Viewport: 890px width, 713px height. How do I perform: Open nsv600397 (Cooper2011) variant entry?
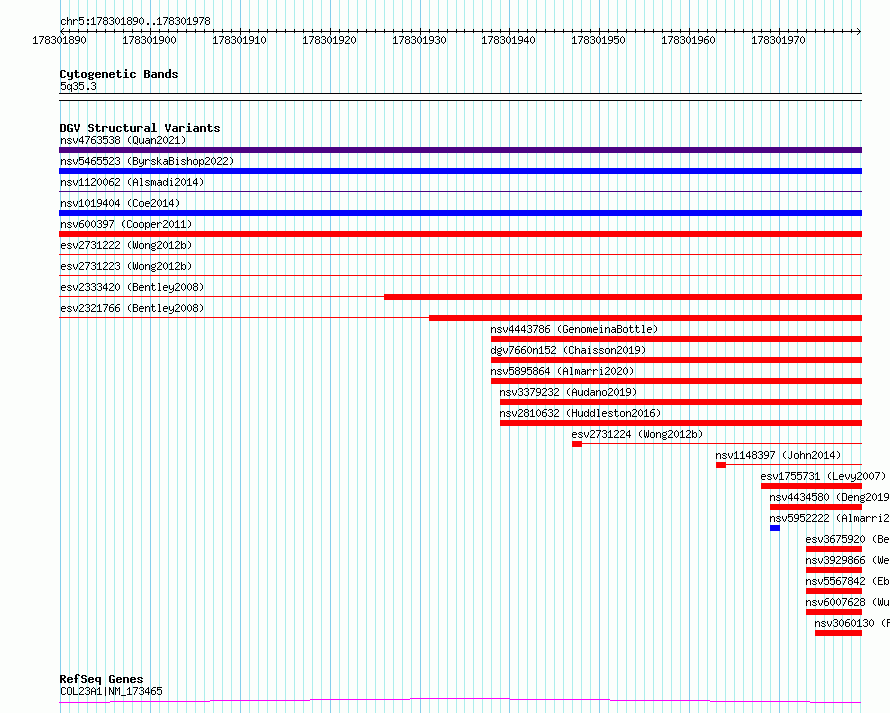125,224
